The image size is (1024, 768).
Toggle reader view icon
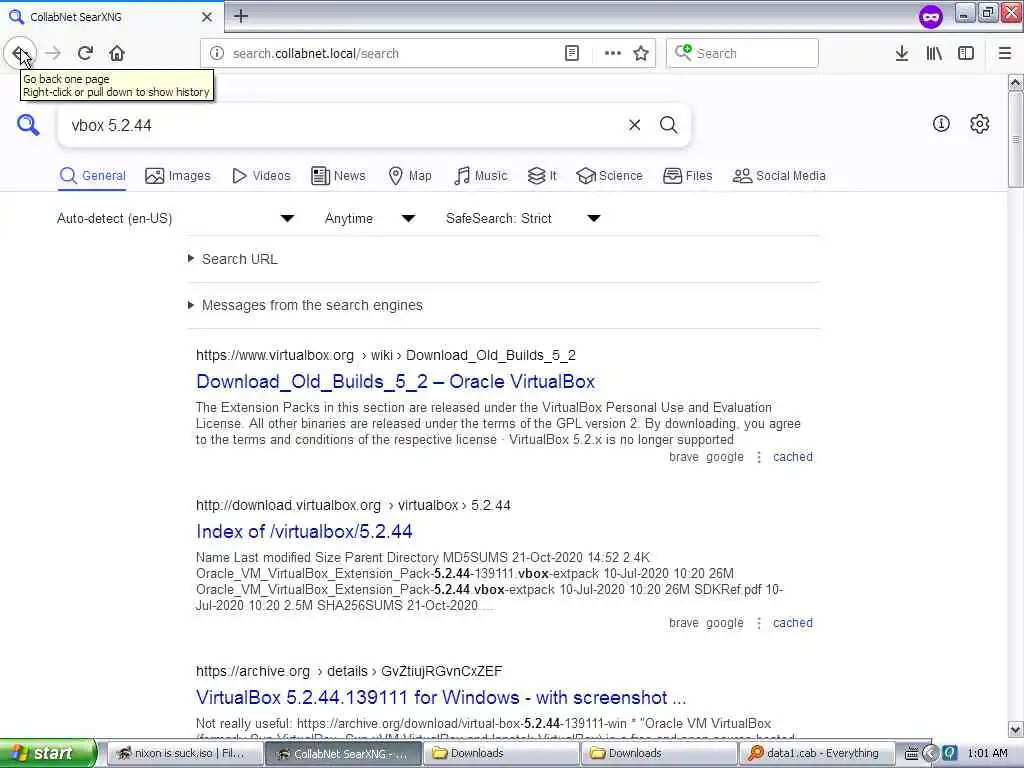571,53
